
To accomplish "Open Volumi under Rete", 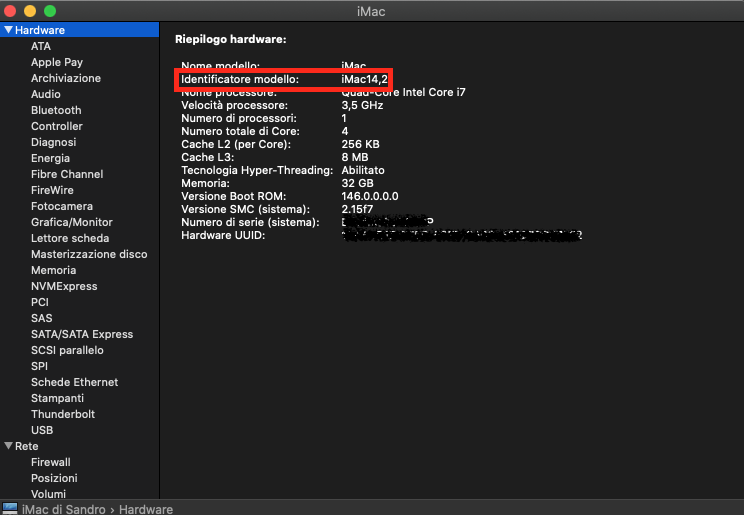I will pos(48,494).
